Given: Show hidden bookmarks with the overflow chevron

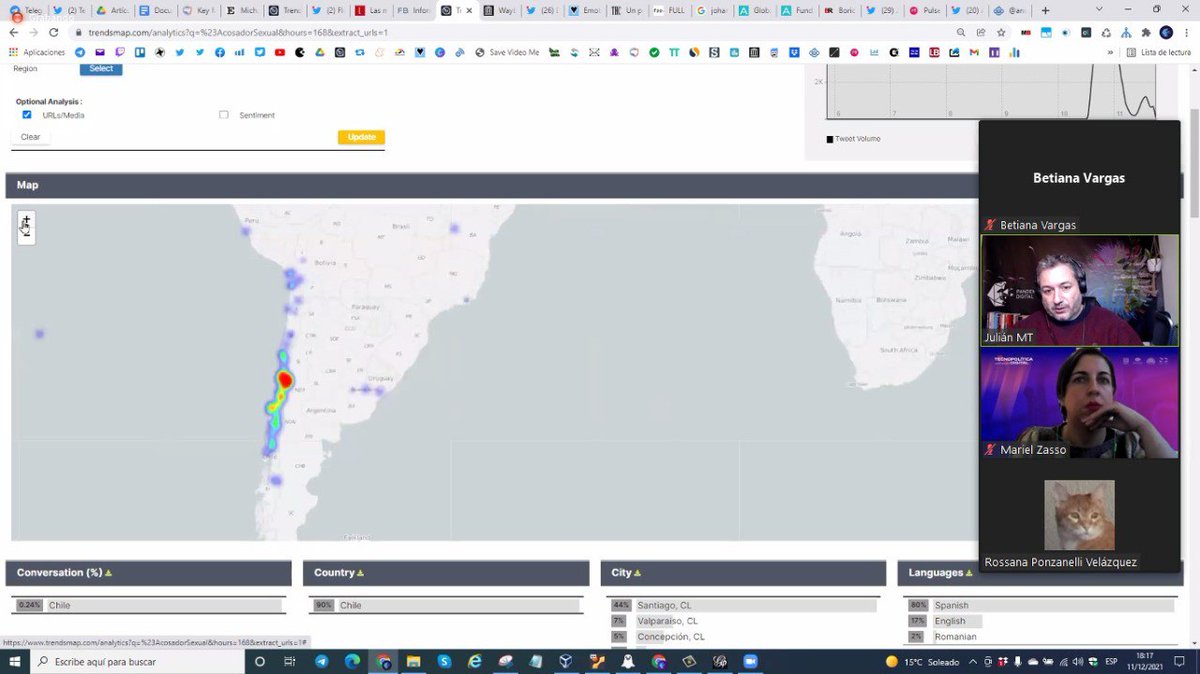Looking at the screenshot, I should coord(1110,52).
